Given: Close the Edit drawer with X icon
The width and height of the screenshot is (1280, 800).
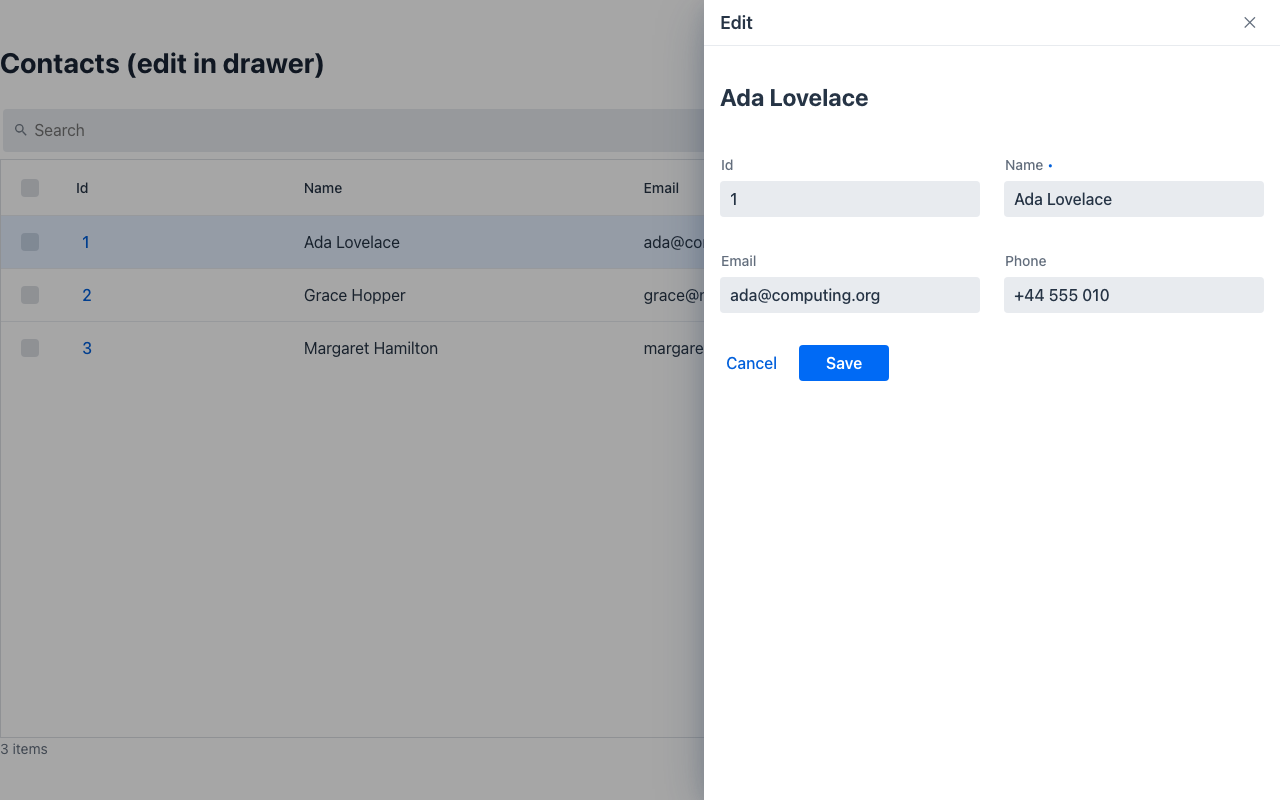Looking at the screenshot, I should [1249, 22].
